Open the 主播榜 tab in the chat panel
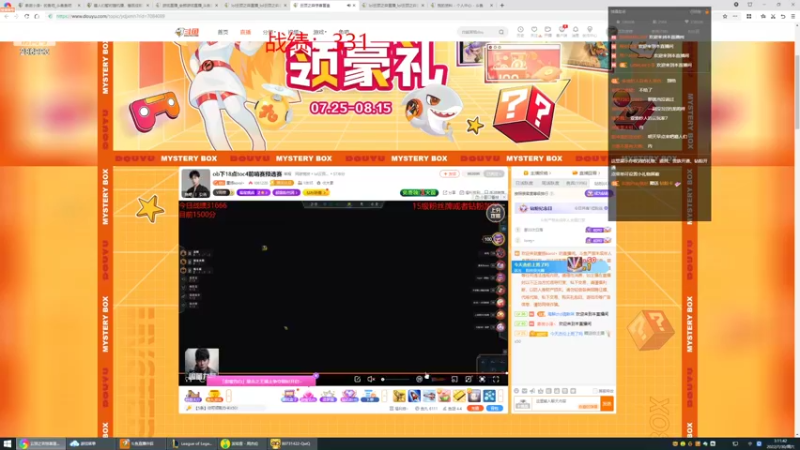This screenshot has height=450, width=800. click(x=537, y=173)
